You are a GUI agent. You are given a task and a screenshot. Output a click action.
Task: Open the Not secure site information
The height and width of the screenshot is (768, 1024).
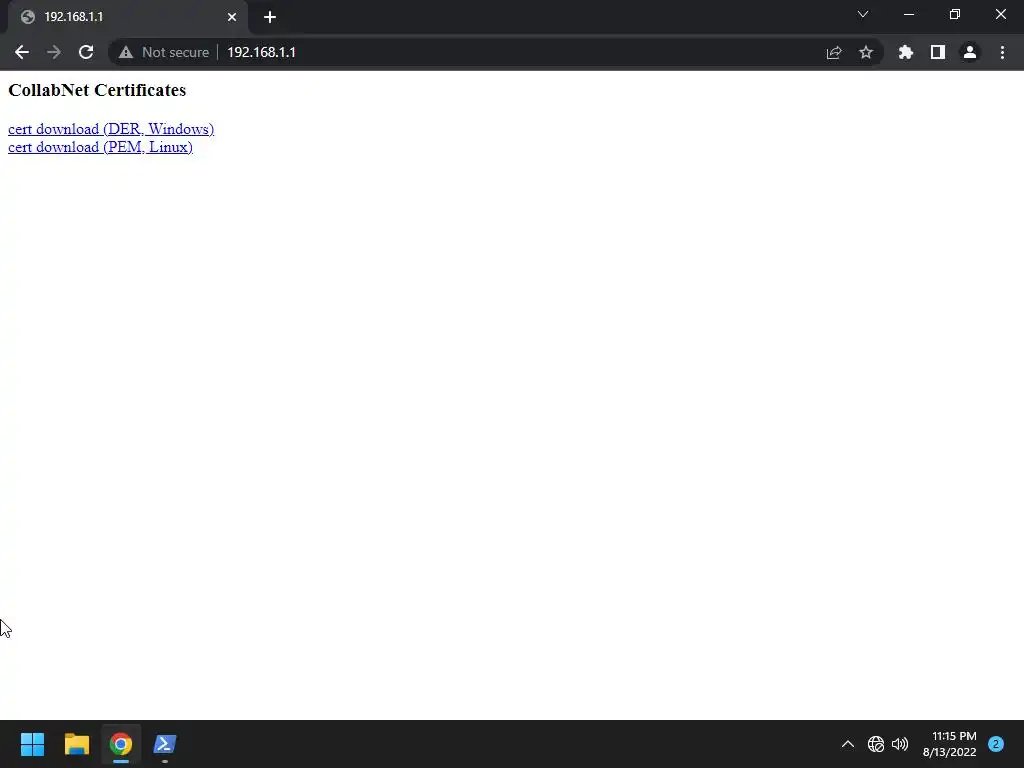[x=164, y=52]
